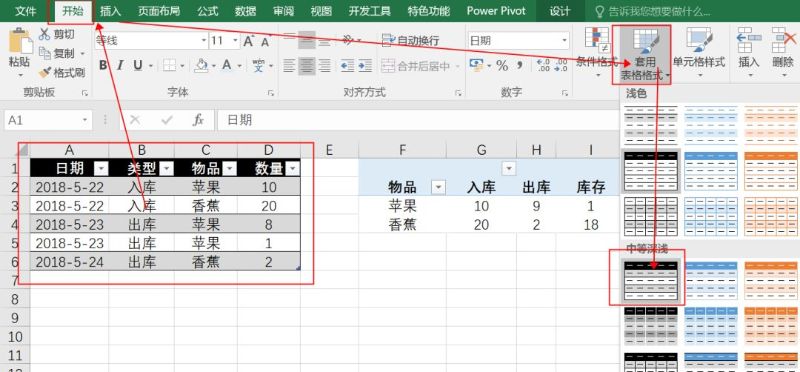Open Cell Styles (单元格样式)

698,53
